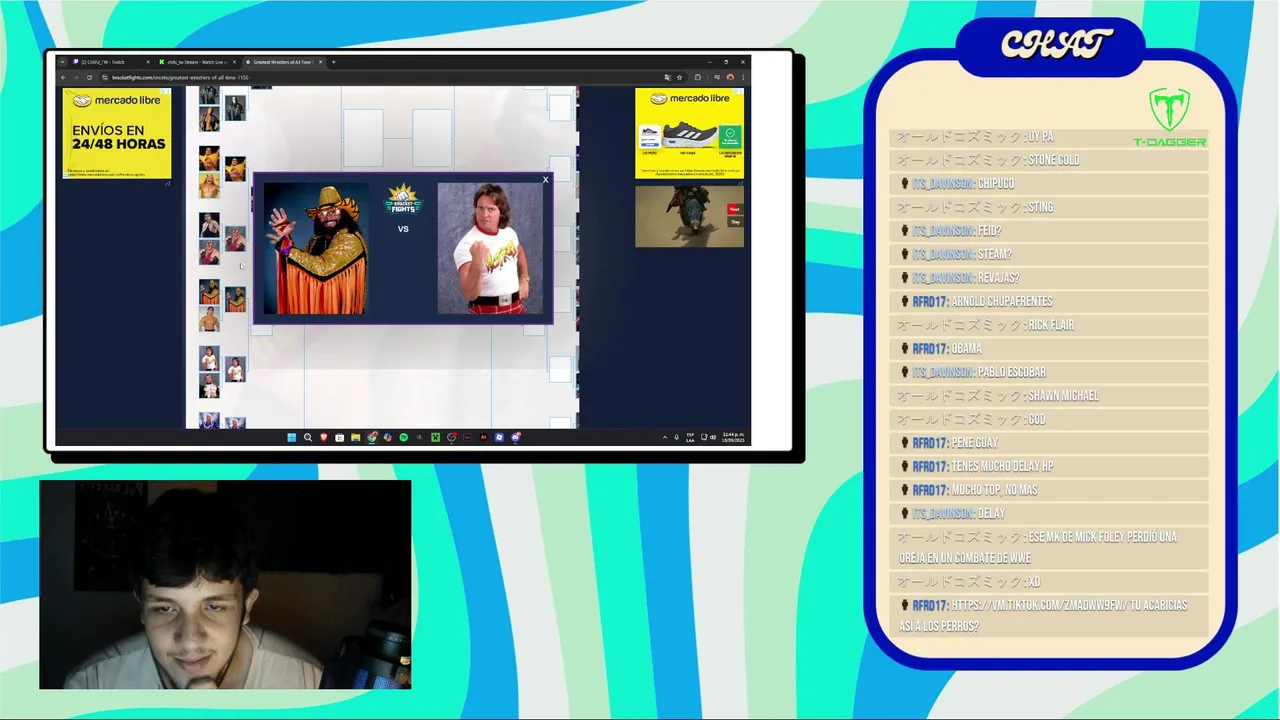The height and width of the screenshot is (720, 1280).
Task: Open File Explorer from the taskbar
Action: 355,437
